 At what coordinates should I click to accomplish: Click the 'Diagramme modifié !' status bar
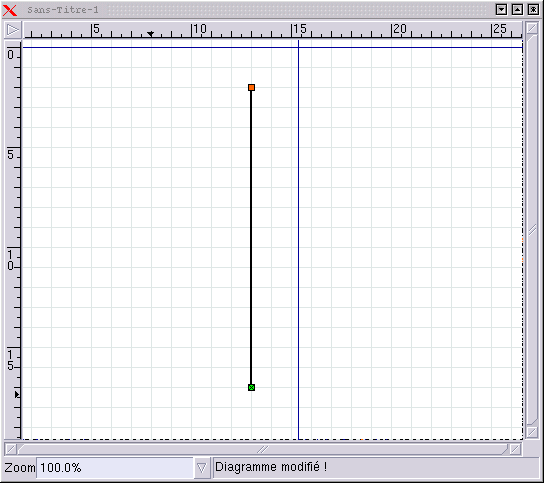[376, 467]
